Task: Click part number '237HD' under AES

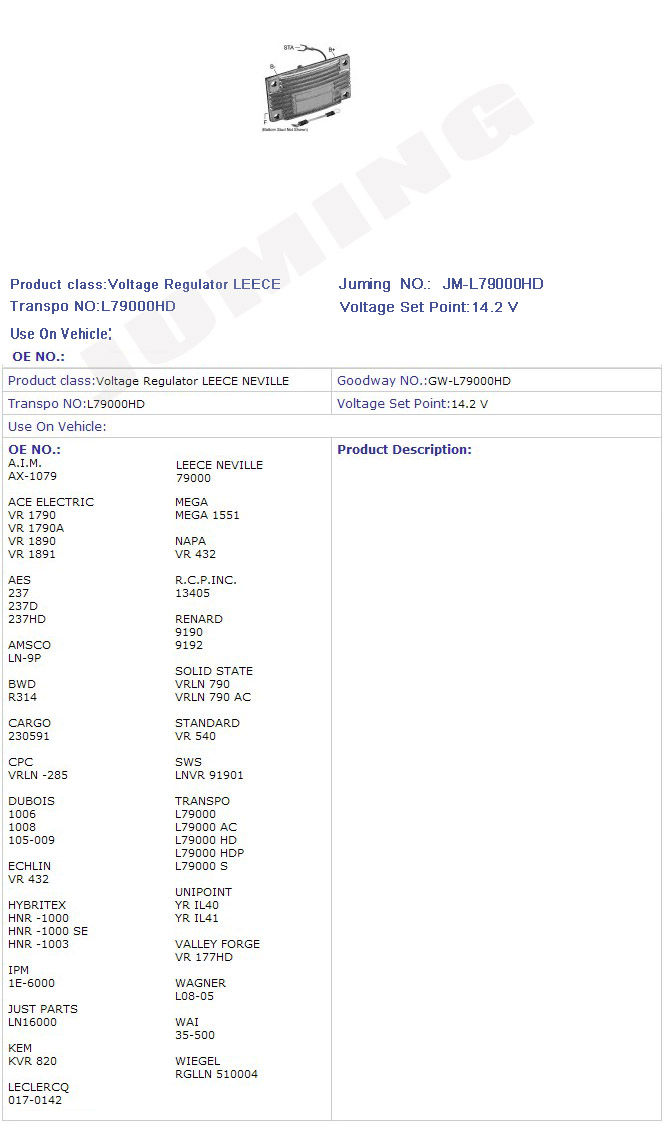Action: pyautogui.click(x=27, y=619)
